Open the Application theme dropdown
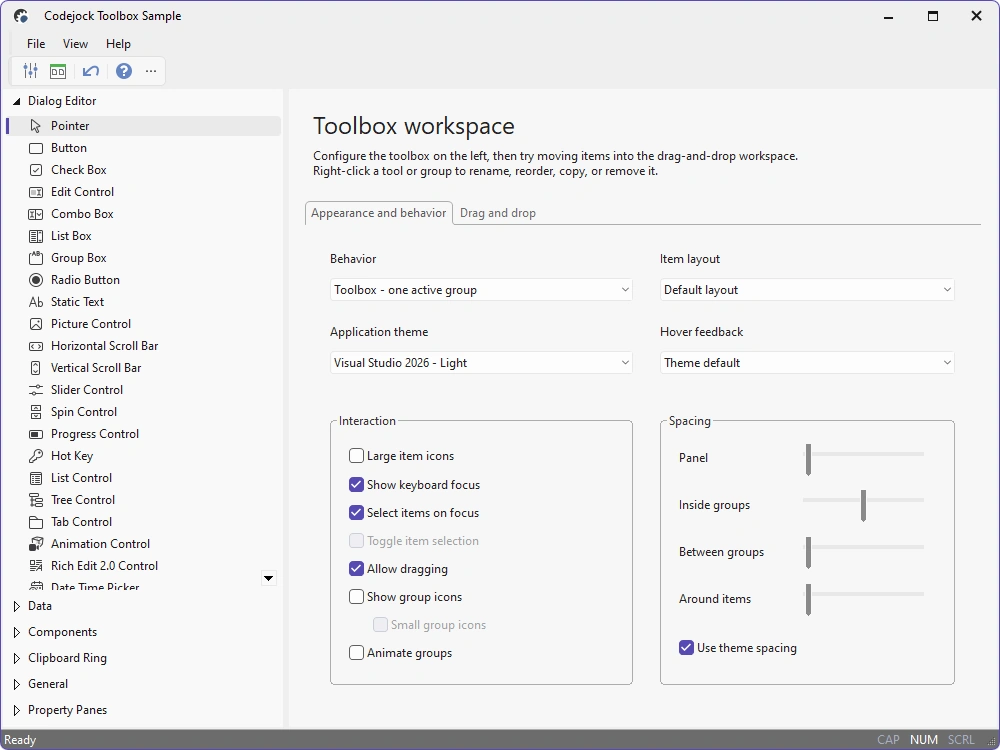 [481, 363]
